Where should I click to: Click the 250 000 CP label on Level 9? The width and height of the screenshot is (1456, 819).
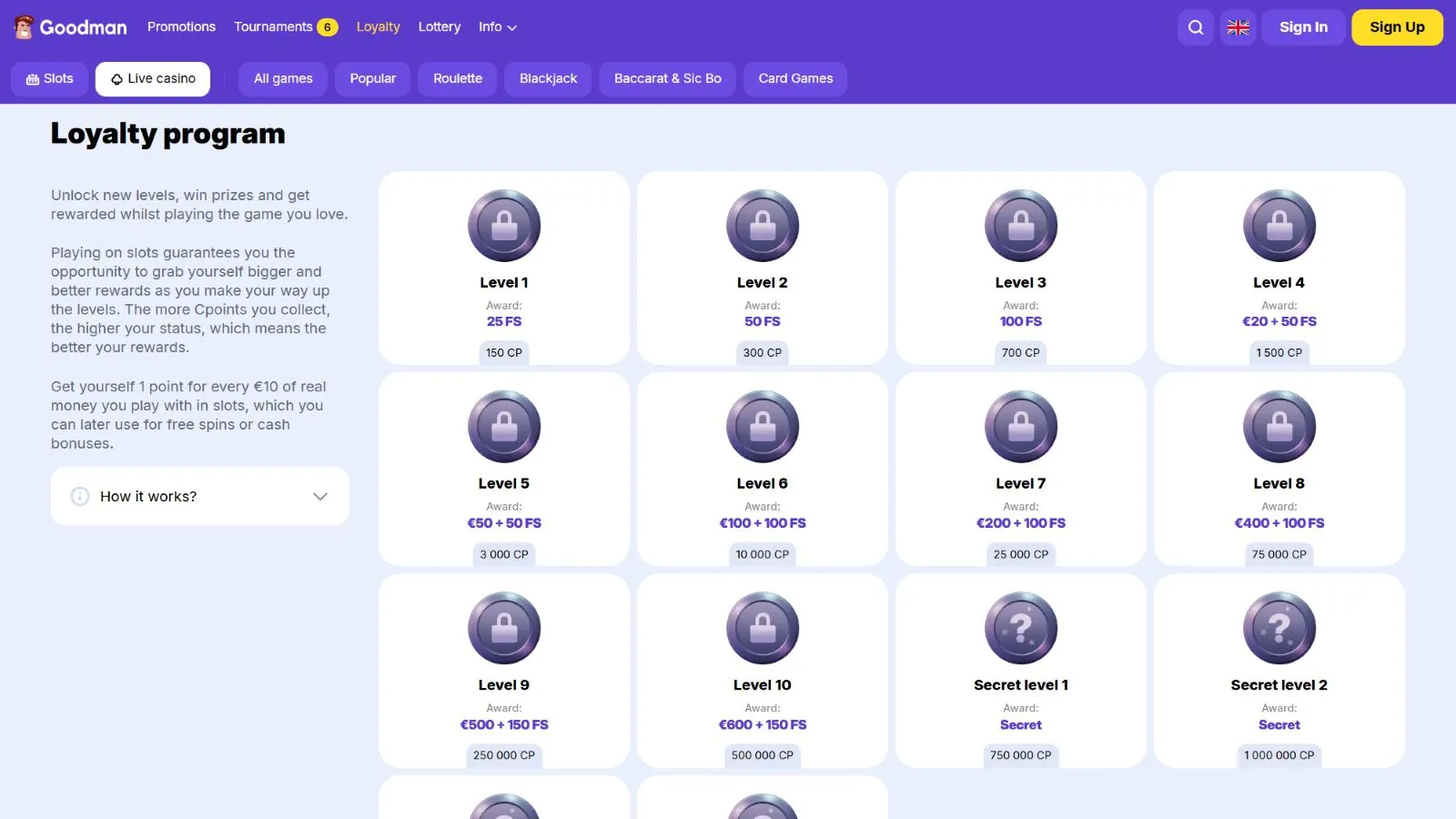504,755
